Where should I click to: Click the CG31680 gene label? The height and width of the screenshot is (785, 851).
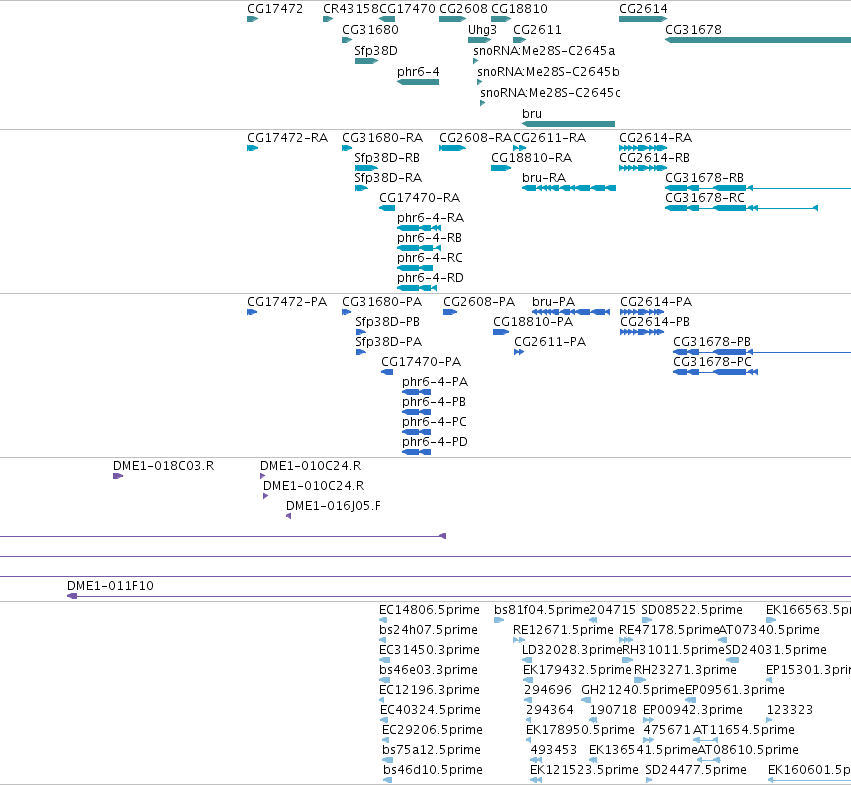coord(370,30)
